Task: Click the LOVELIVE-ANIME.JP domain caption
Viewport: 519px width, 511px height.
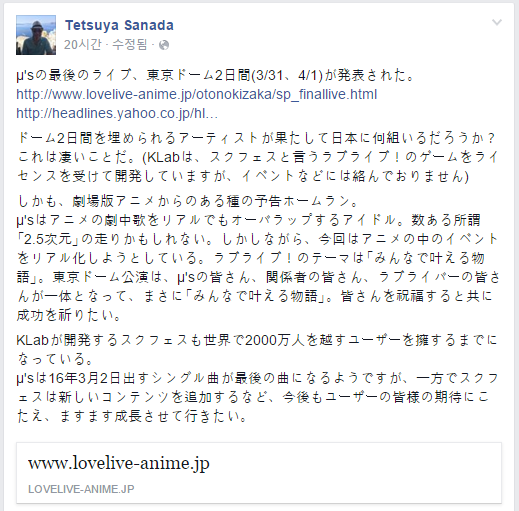Action: click(x=81, y=489)
